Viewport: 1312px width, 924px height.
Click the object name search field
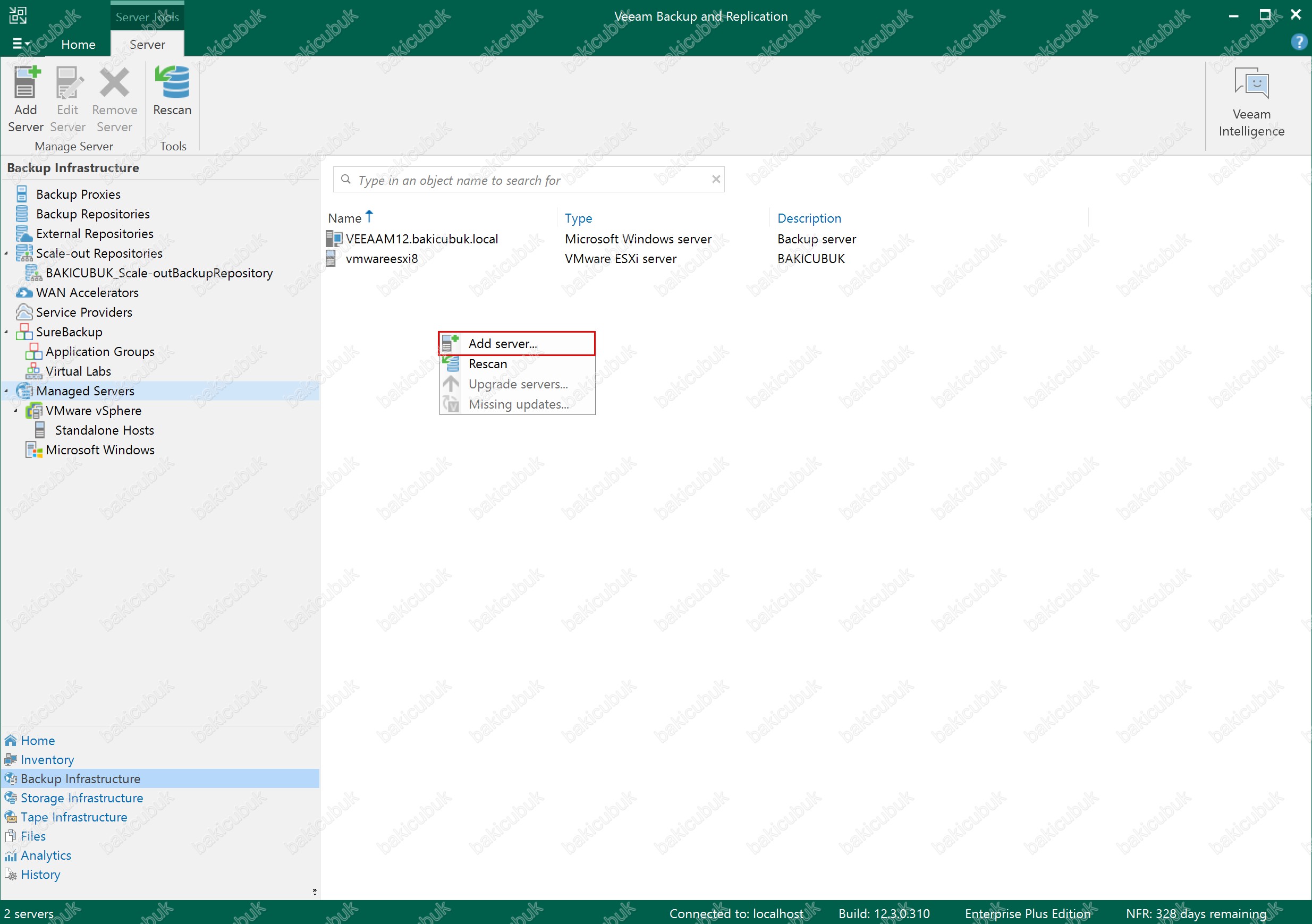click(x=529, y=180)
